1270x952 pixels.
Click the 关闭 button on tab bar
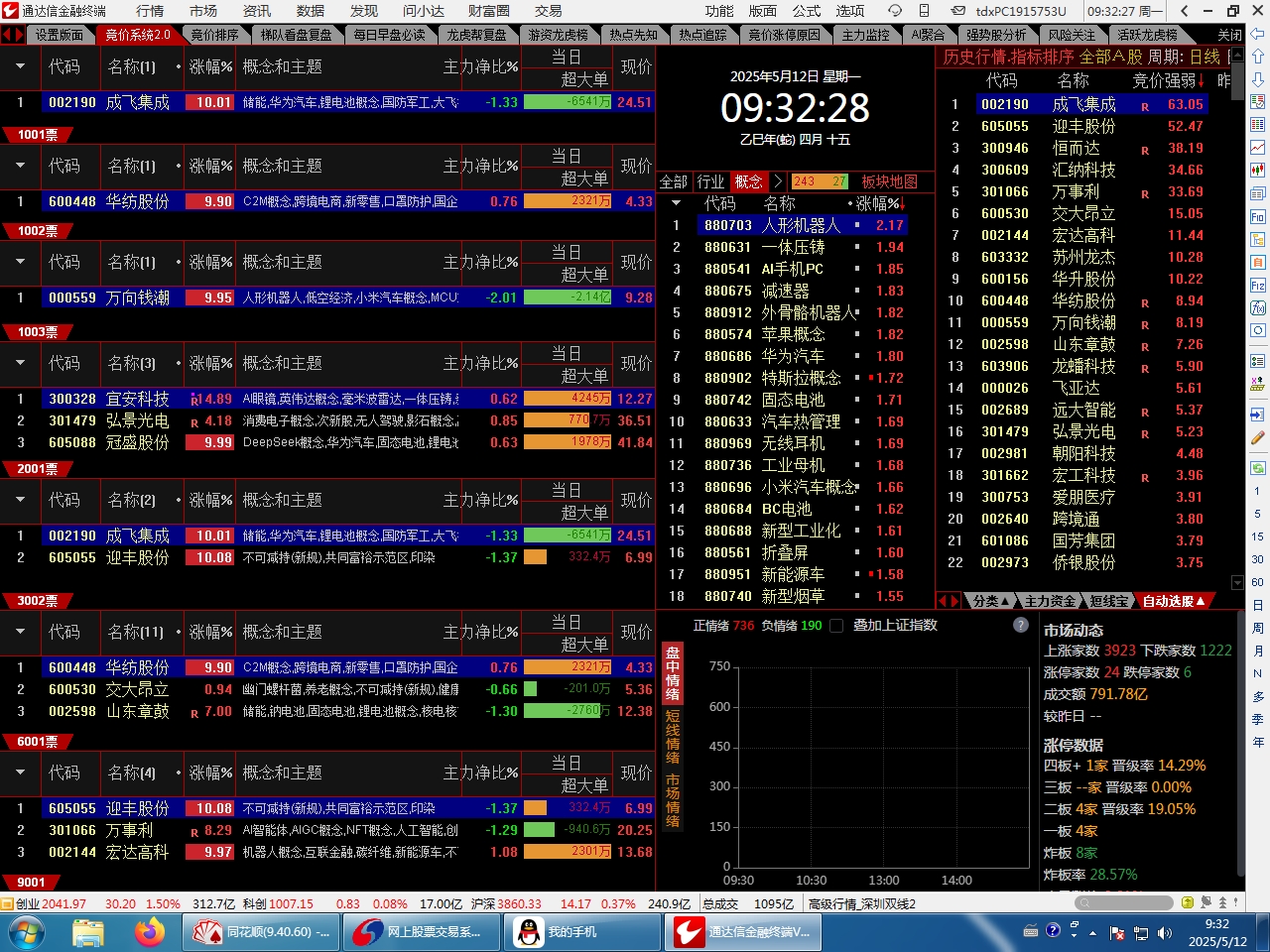pyautogui.click(x=1229, y=35)
